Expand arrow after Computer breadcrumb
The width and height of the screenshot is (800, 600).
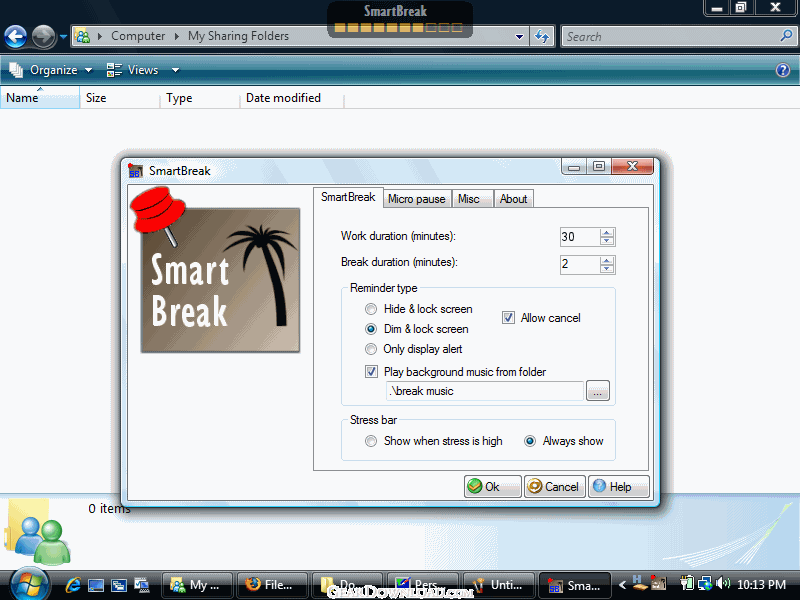(177, 36)
